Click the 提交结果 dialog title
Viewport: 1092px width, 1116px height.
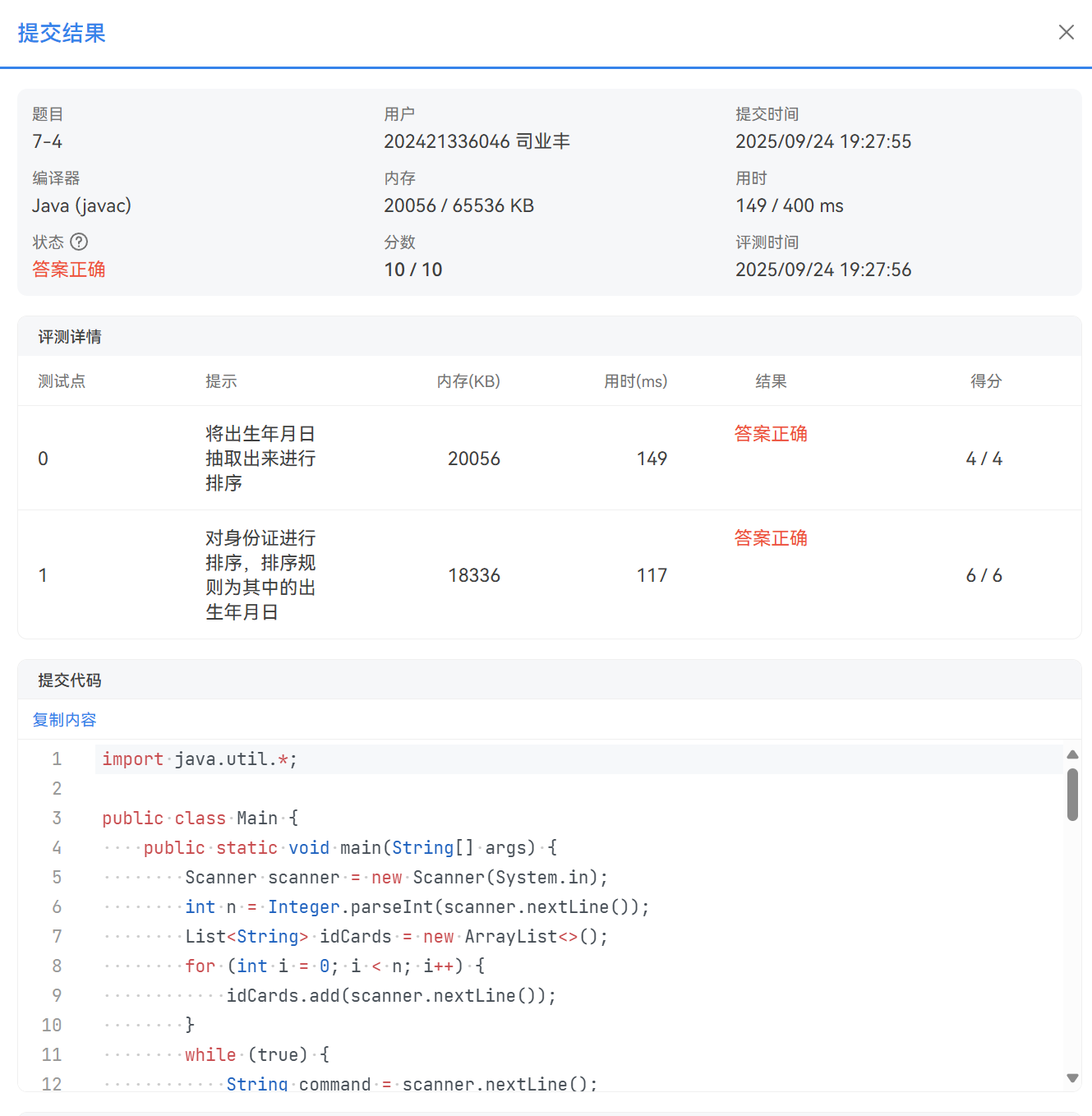[62, 33]
